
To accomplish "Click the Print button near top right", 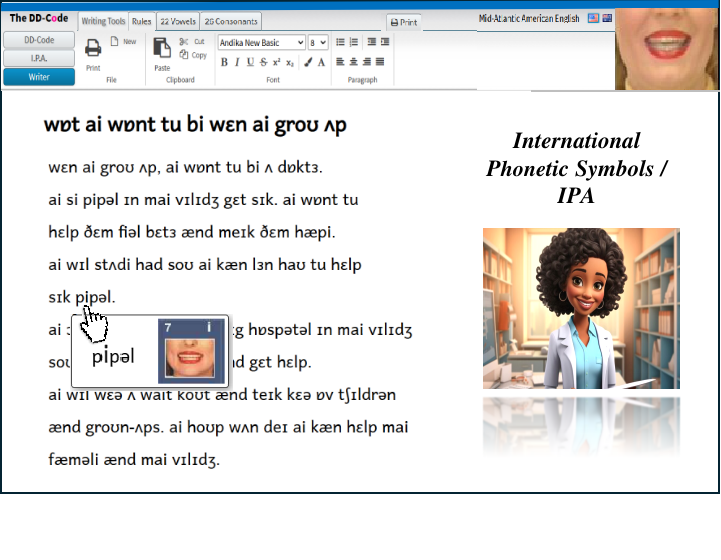I will (x=404, y=22).
